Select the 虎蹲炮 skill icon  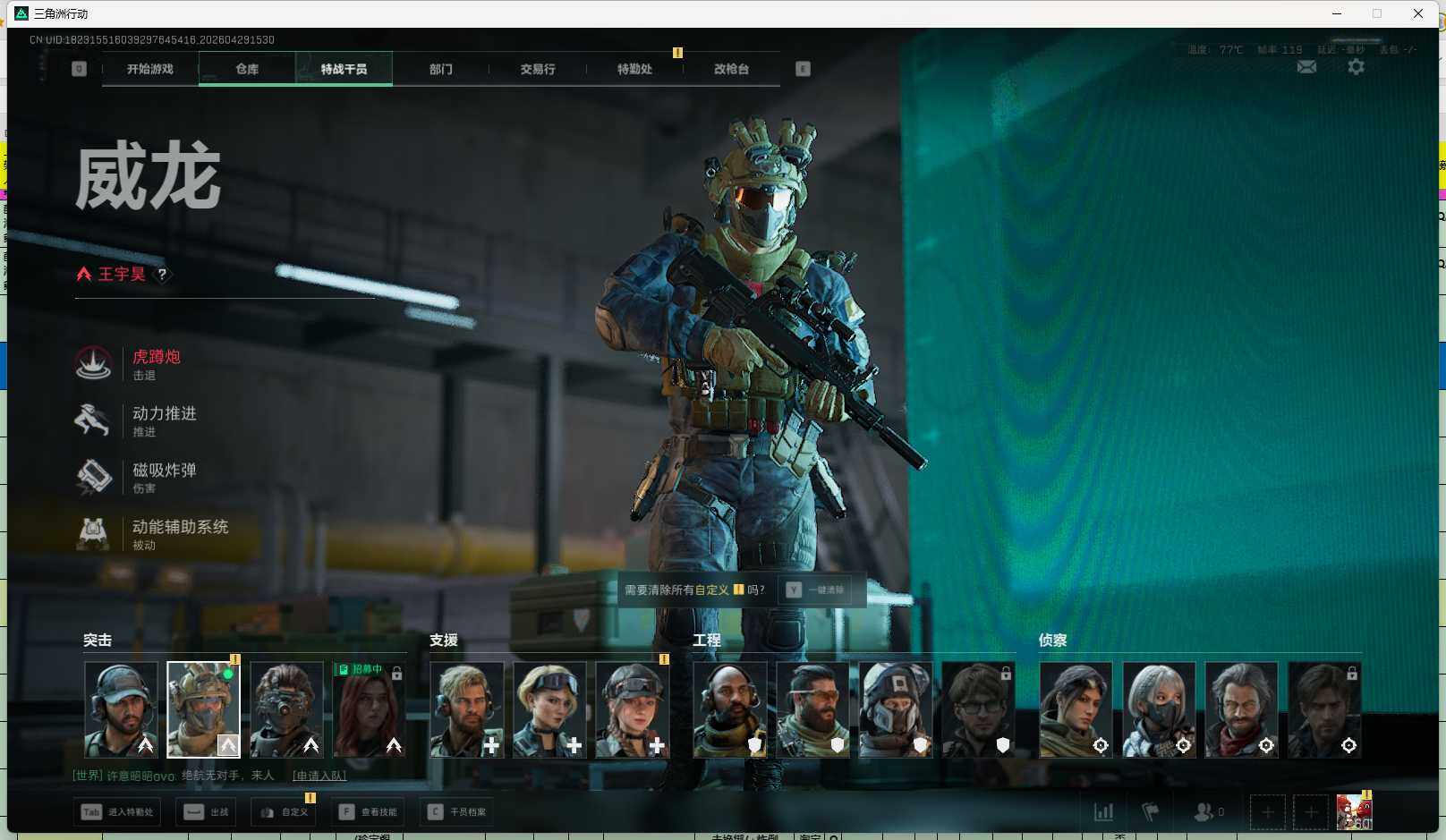coord(93,363)
